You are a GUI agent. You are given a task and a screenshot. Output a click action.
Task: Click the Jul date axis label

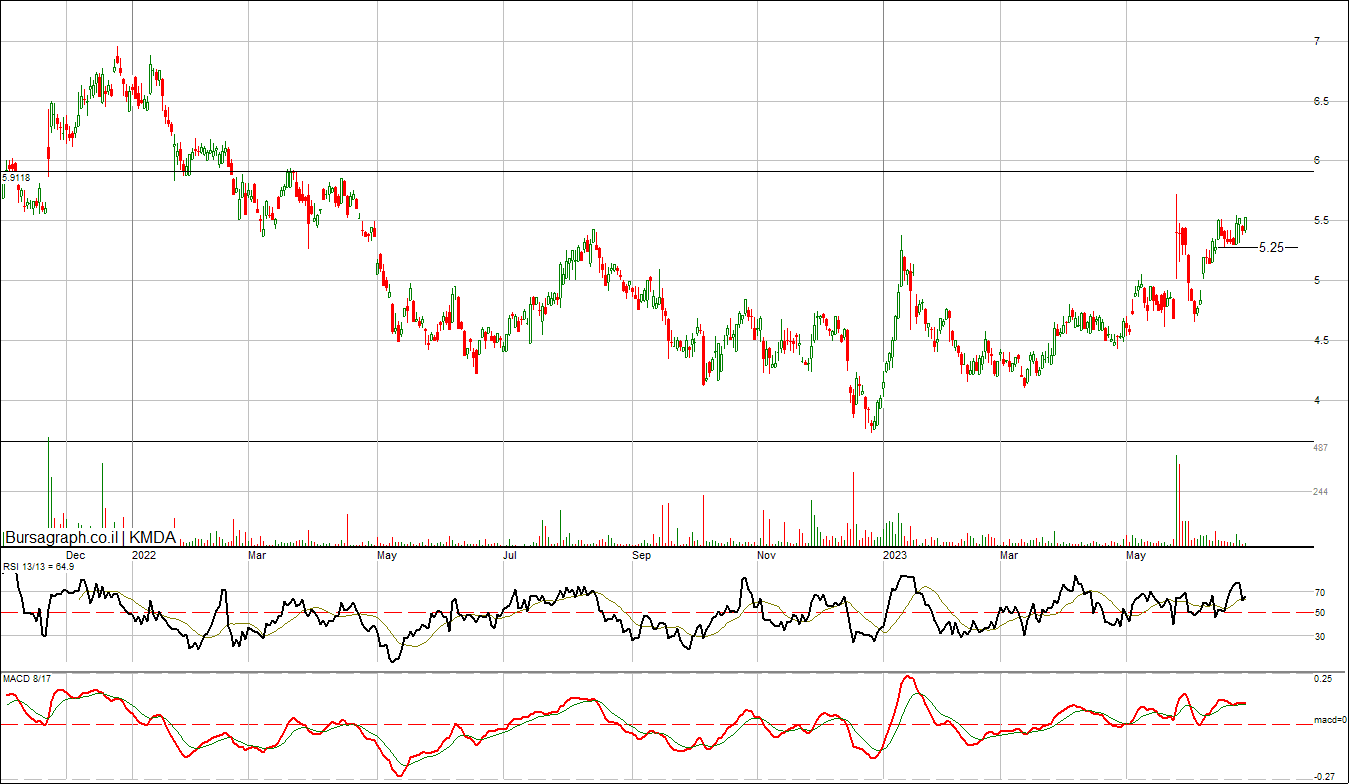click(510, 554)
